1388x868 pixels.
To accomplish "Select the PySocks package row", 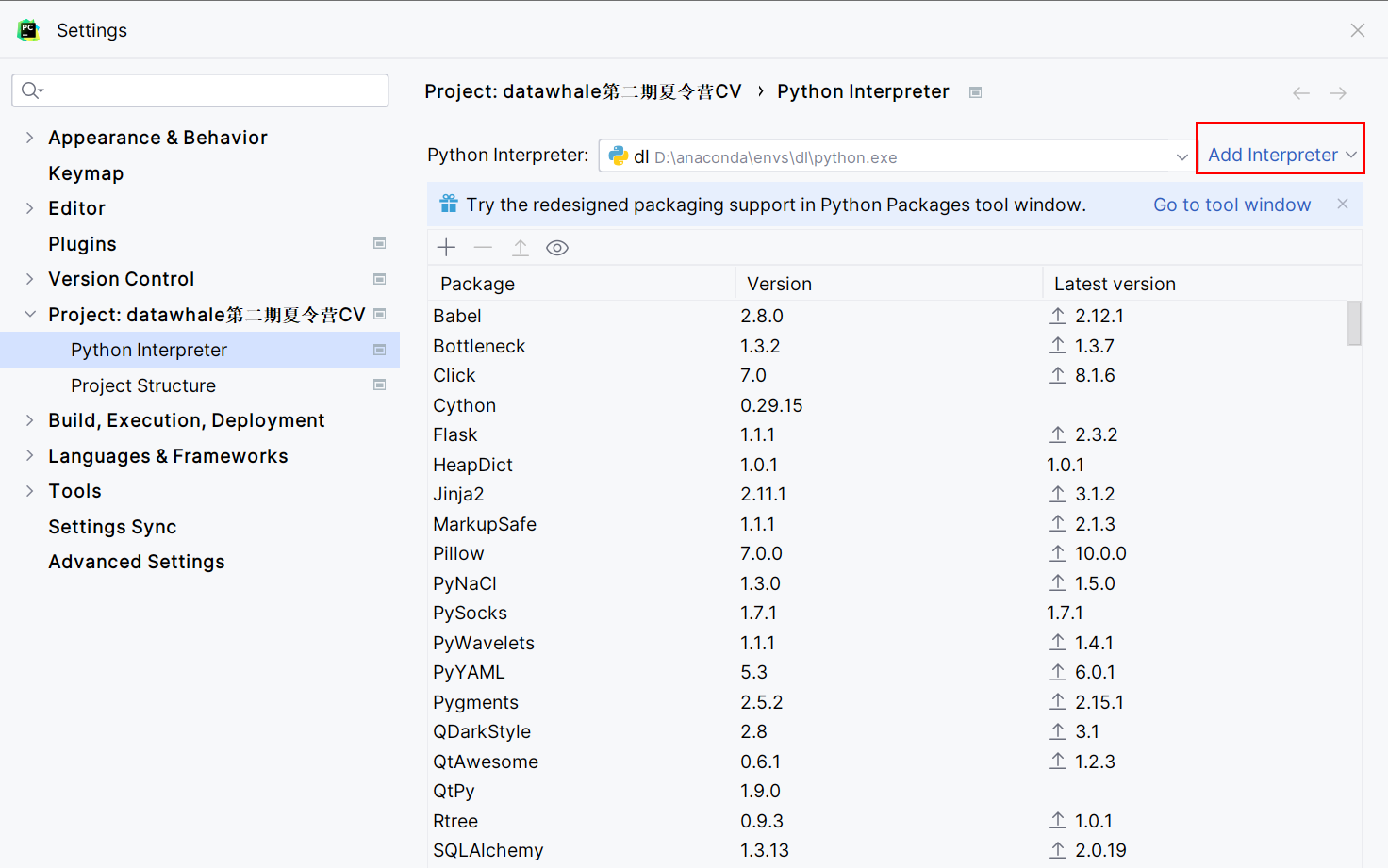I will click(x=887, y=613).
